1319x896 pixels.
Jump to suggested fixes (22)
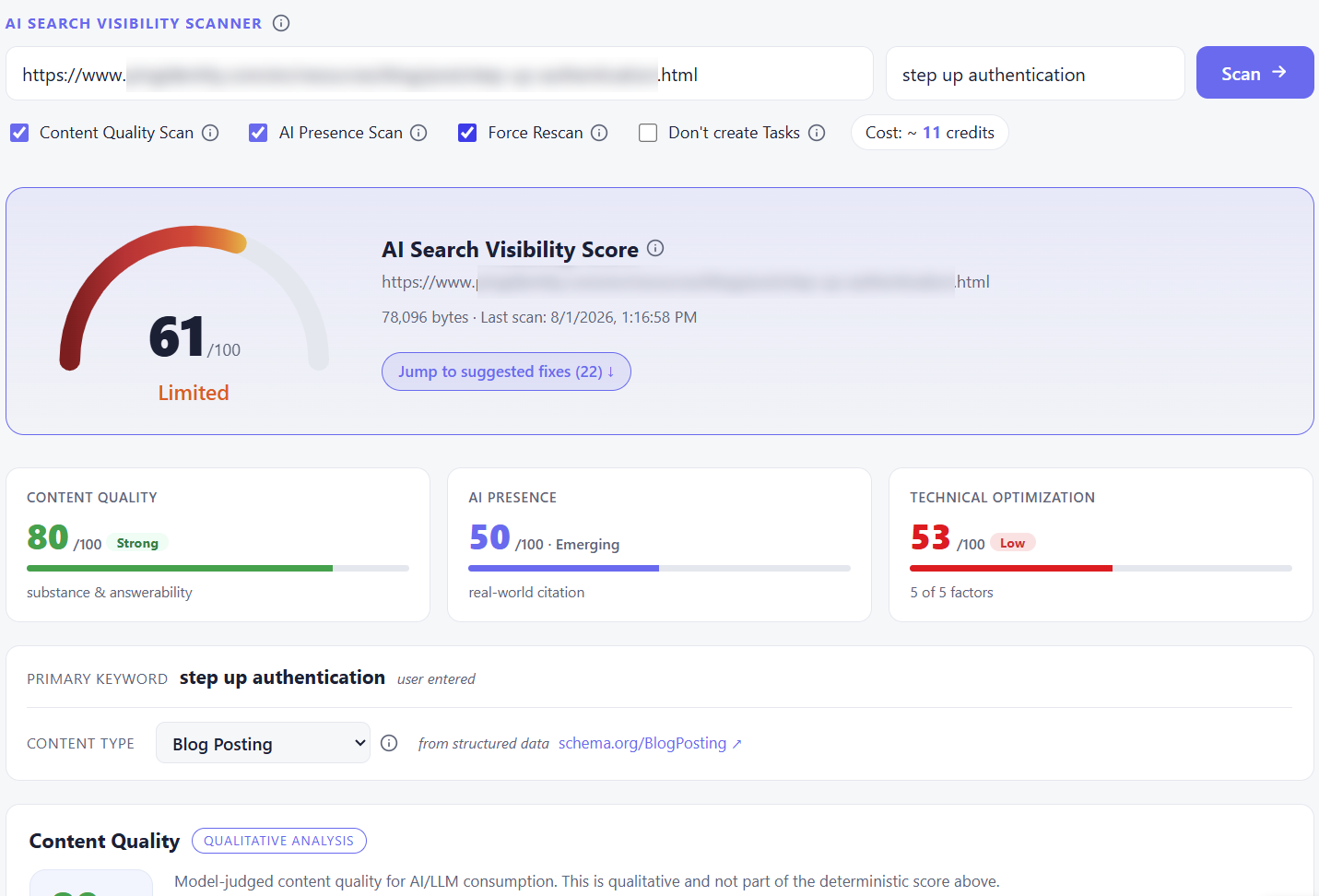pyautogui.click(x=506, y=371)
